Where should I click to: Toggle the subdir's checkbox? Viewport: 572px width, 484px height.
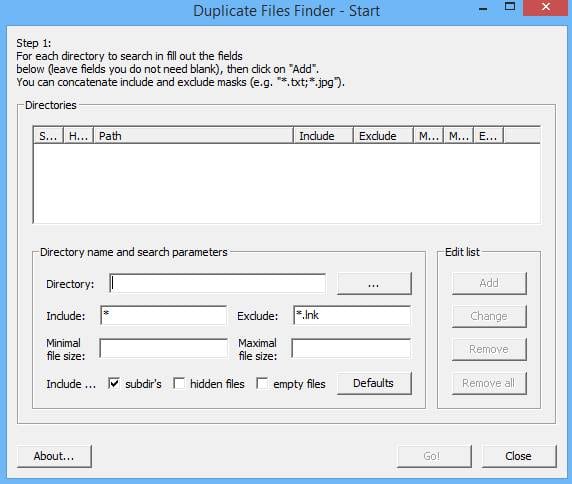pyautogui.click(x=114, y=383)
